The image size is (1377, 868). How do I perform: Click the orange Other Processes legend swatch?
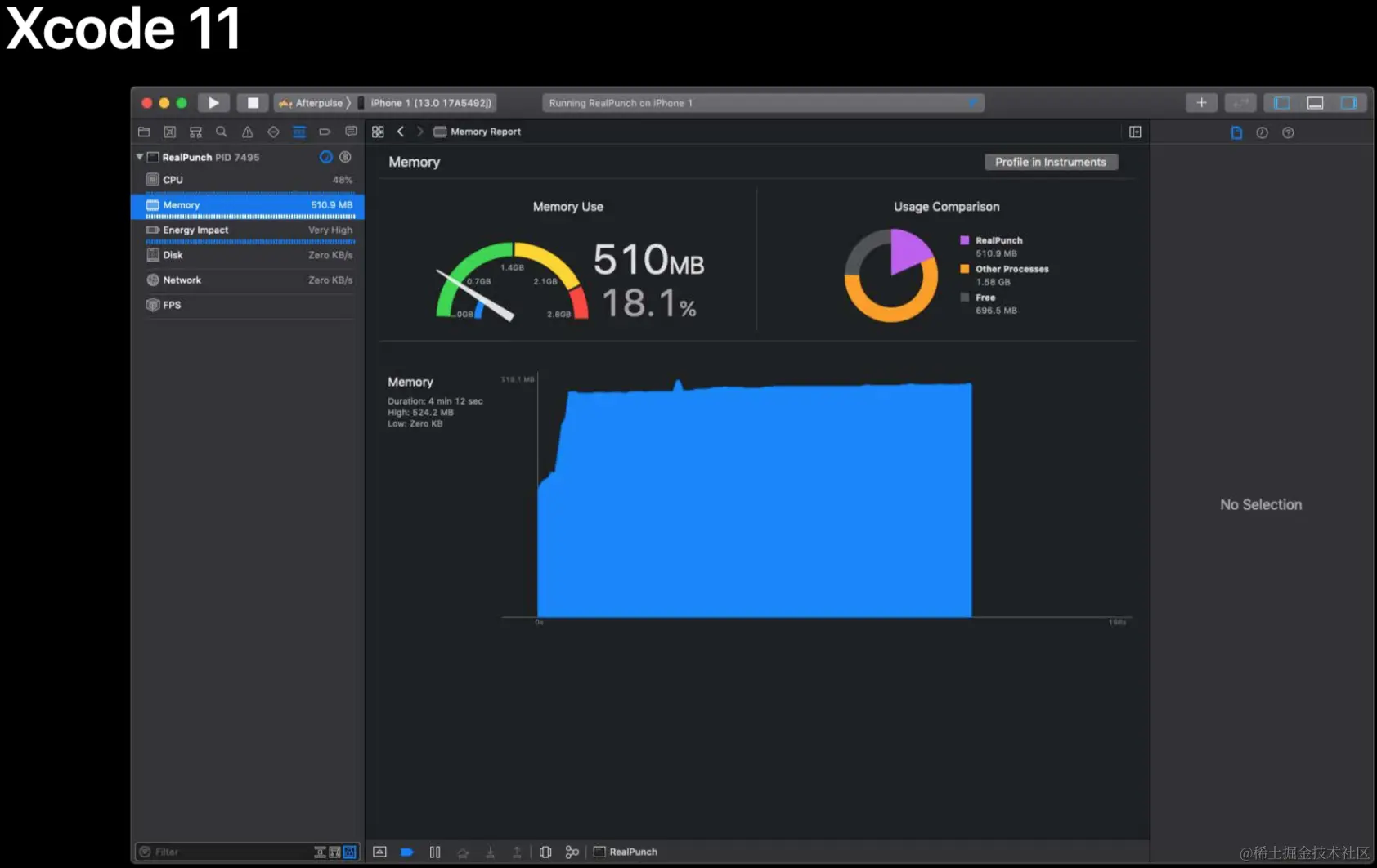(964, 269)
